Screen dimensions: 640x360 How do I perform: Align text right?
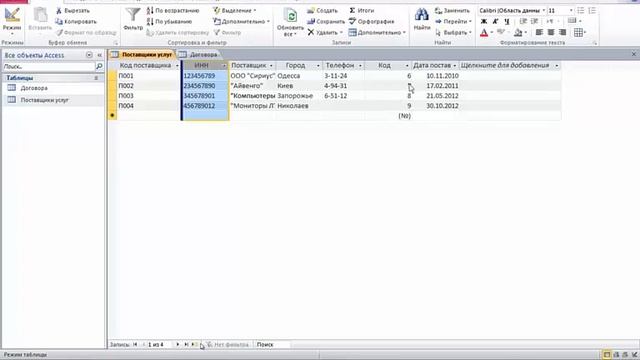563,32
